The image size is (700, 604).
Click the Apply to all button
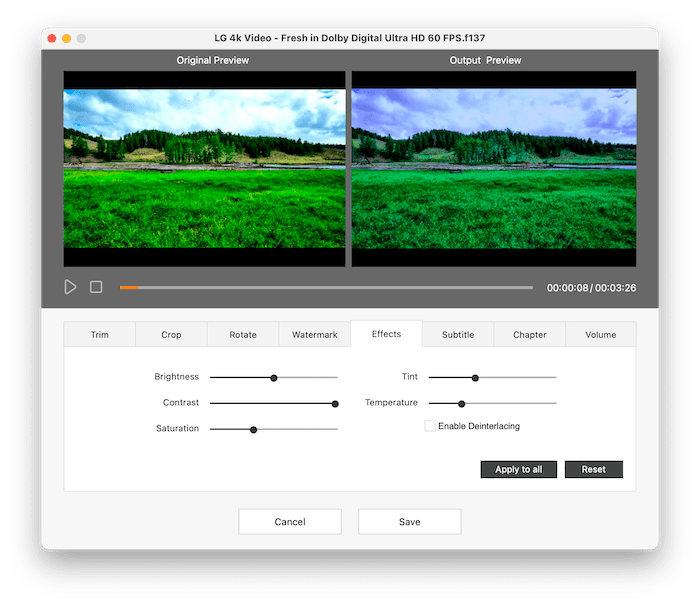(x=519, y=469)
